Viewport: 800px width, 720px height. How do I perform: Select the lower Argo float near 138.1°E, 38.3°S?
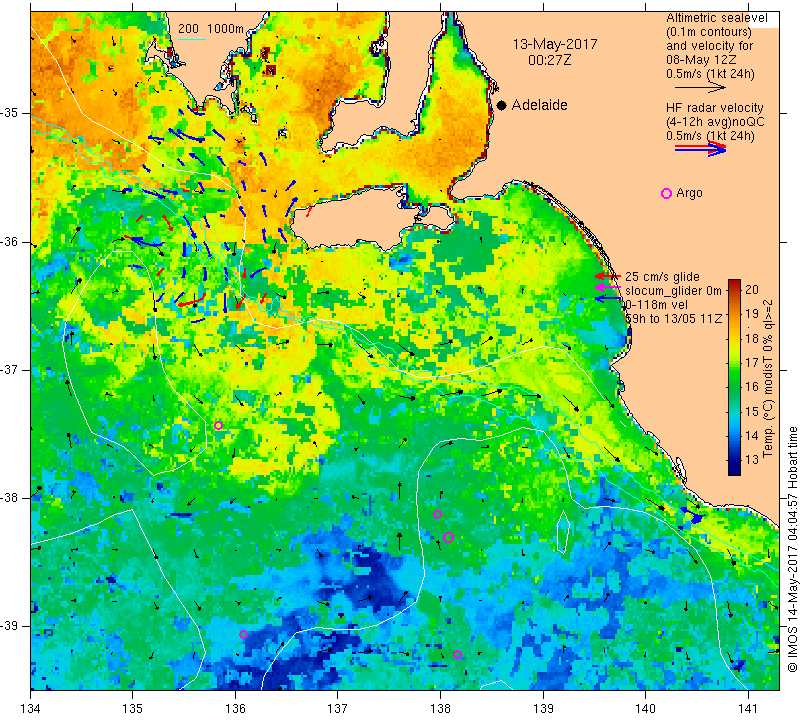pyautogui.click(x=448, y=537)
